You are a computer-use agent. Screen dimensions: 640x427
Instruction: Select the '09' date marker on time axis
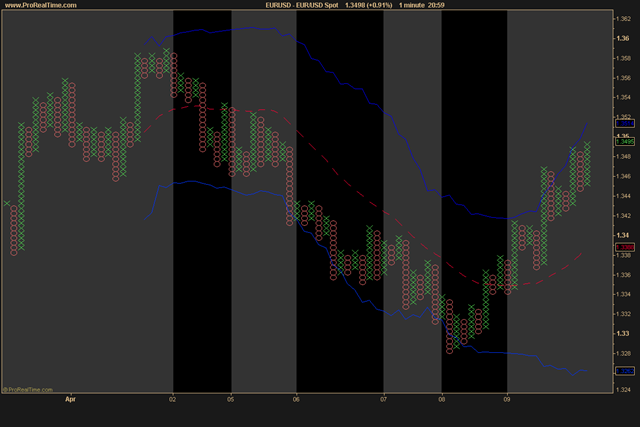click(x=507, y=399)
